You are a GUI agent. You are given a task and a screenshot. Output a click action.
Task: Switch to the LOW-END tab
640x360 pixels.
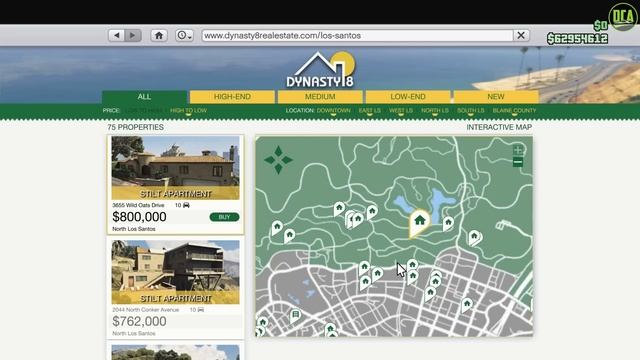pos(408,97)
